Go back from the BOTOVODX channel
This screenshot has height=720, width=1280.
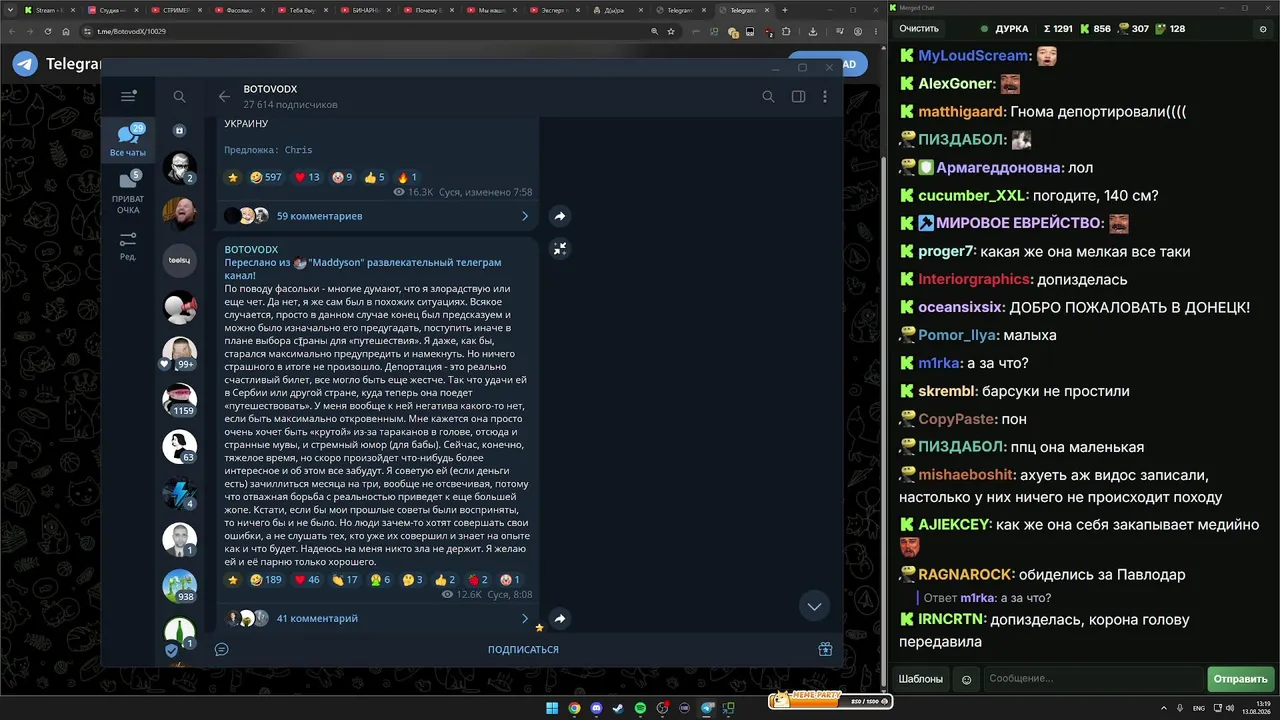coord(224,97)
